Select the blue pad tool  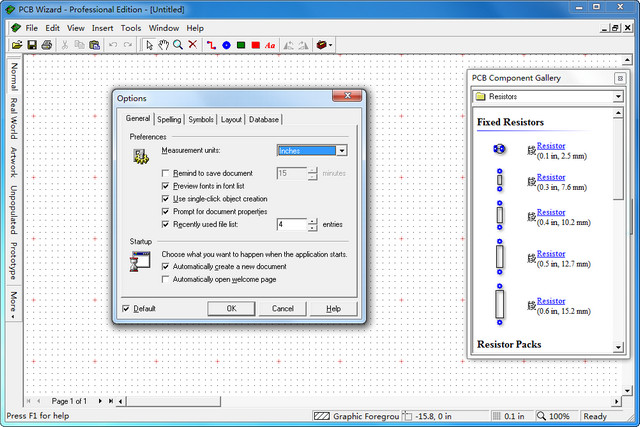(x=226, y=45)
